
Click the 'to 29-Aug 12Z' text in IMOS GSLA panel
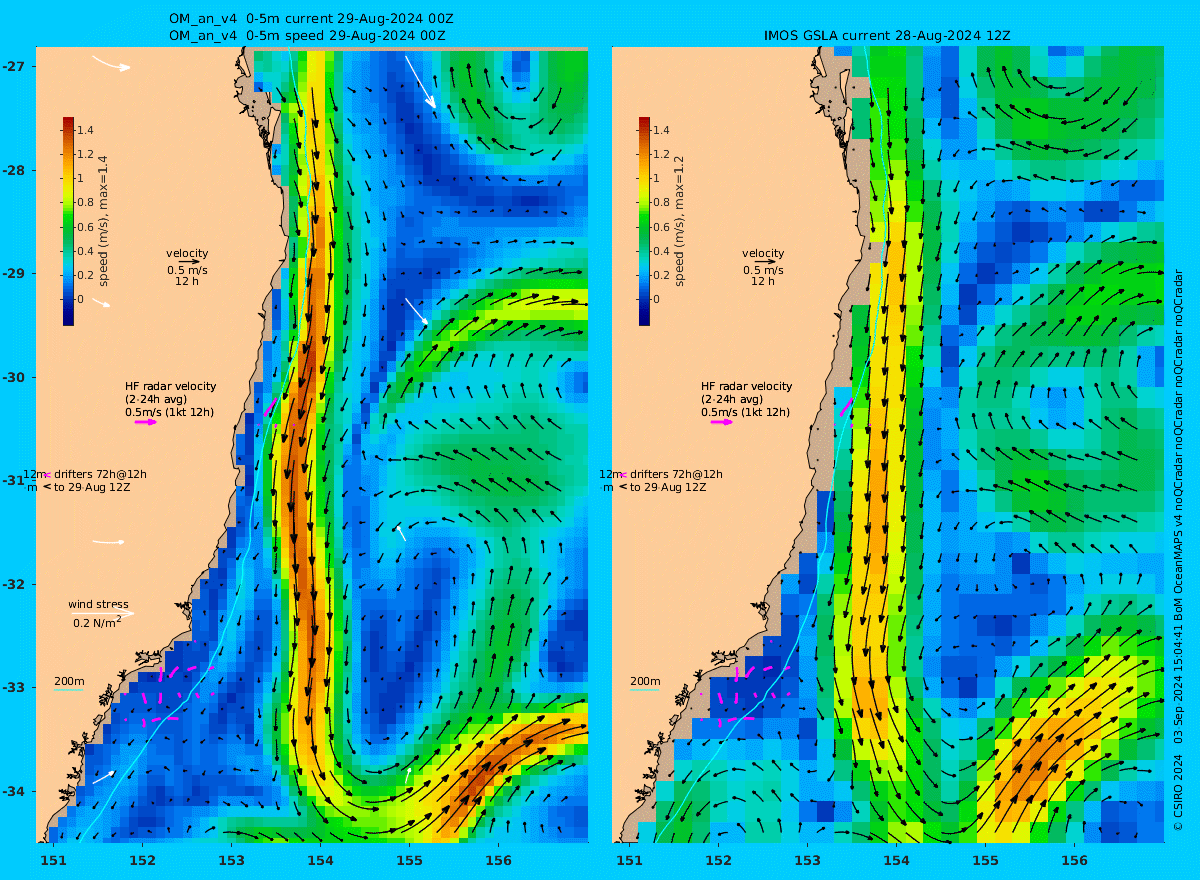(x=668, y=487)
